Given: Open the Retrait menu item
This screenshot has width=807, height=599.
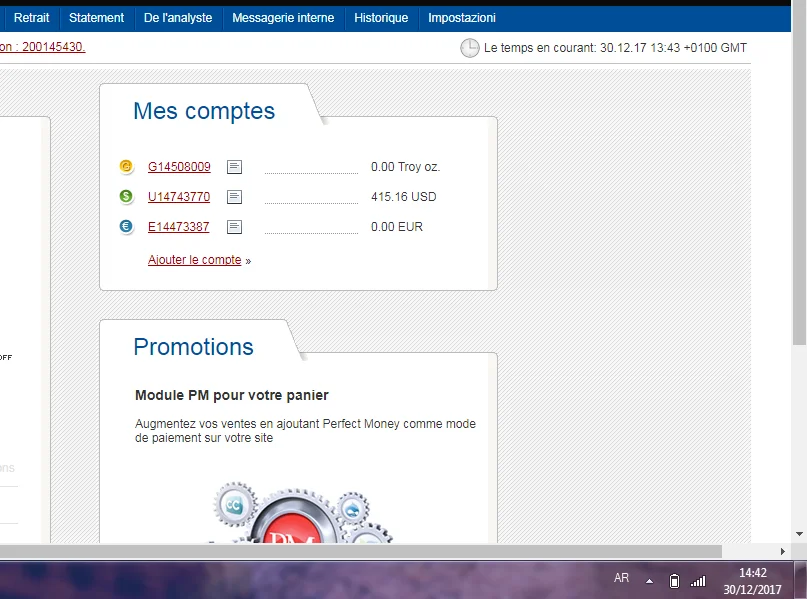Looking at the screenshot, I should pyautogui.click(x=31, y=18).
